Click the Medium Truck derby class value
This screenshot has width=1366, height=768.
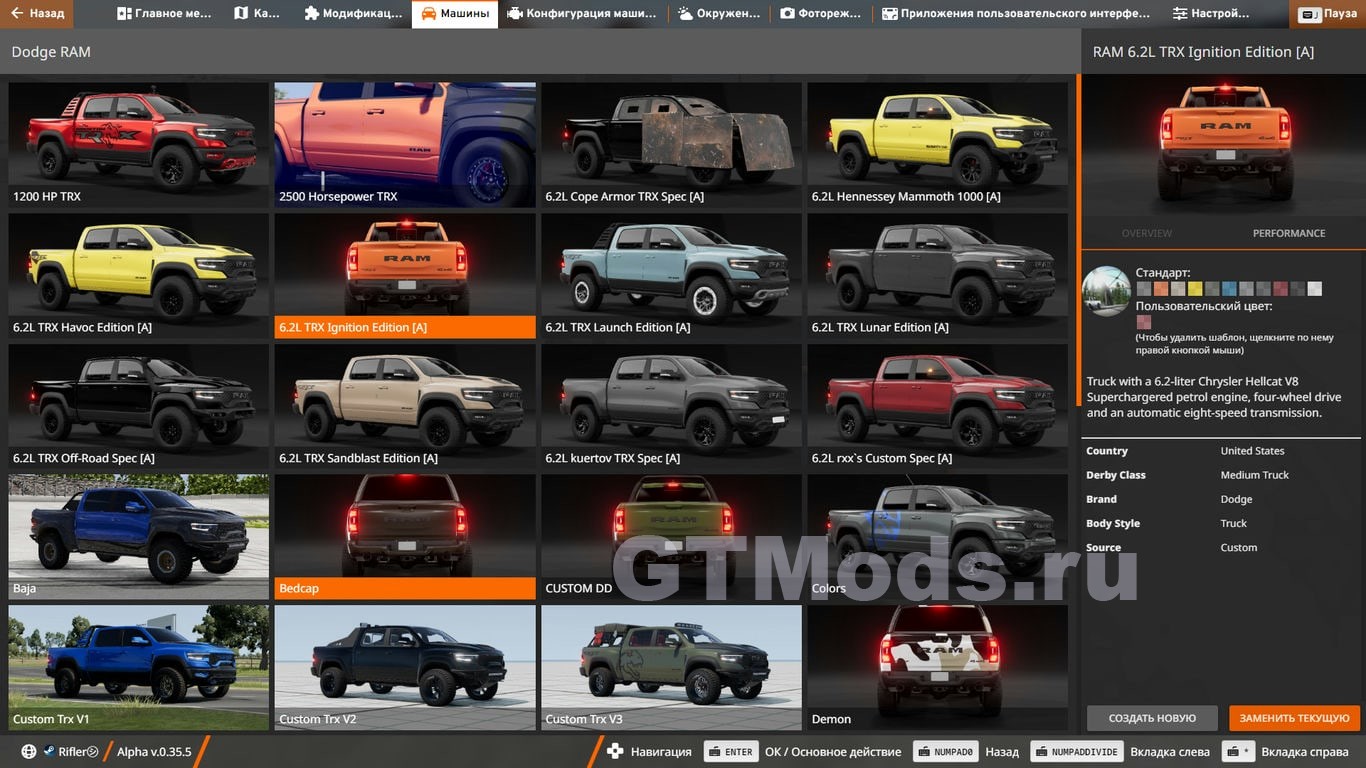(1255, 475)
